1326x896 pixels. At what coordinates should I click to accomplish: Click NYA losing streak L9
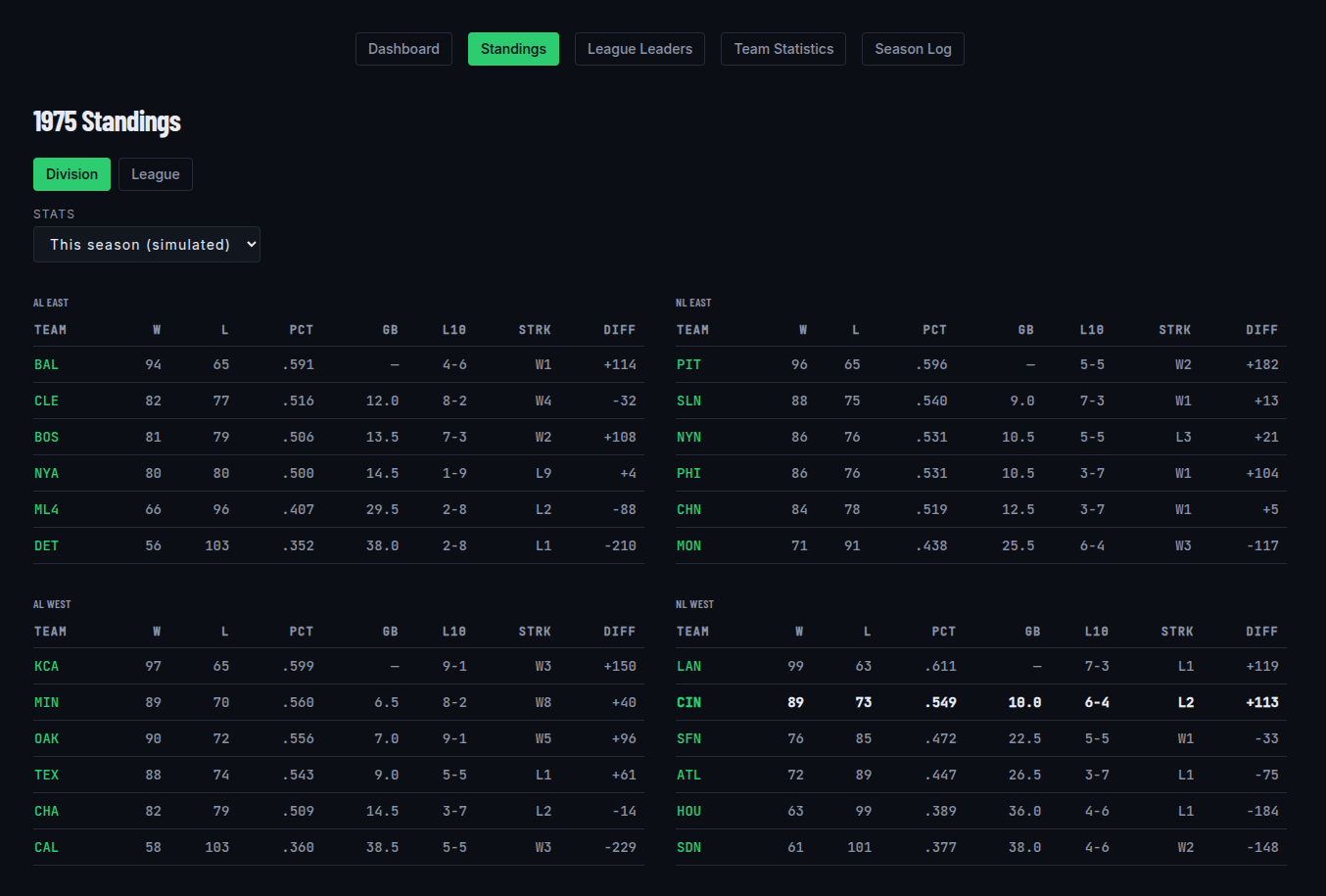pyautogui.click(x=544, y=473)
